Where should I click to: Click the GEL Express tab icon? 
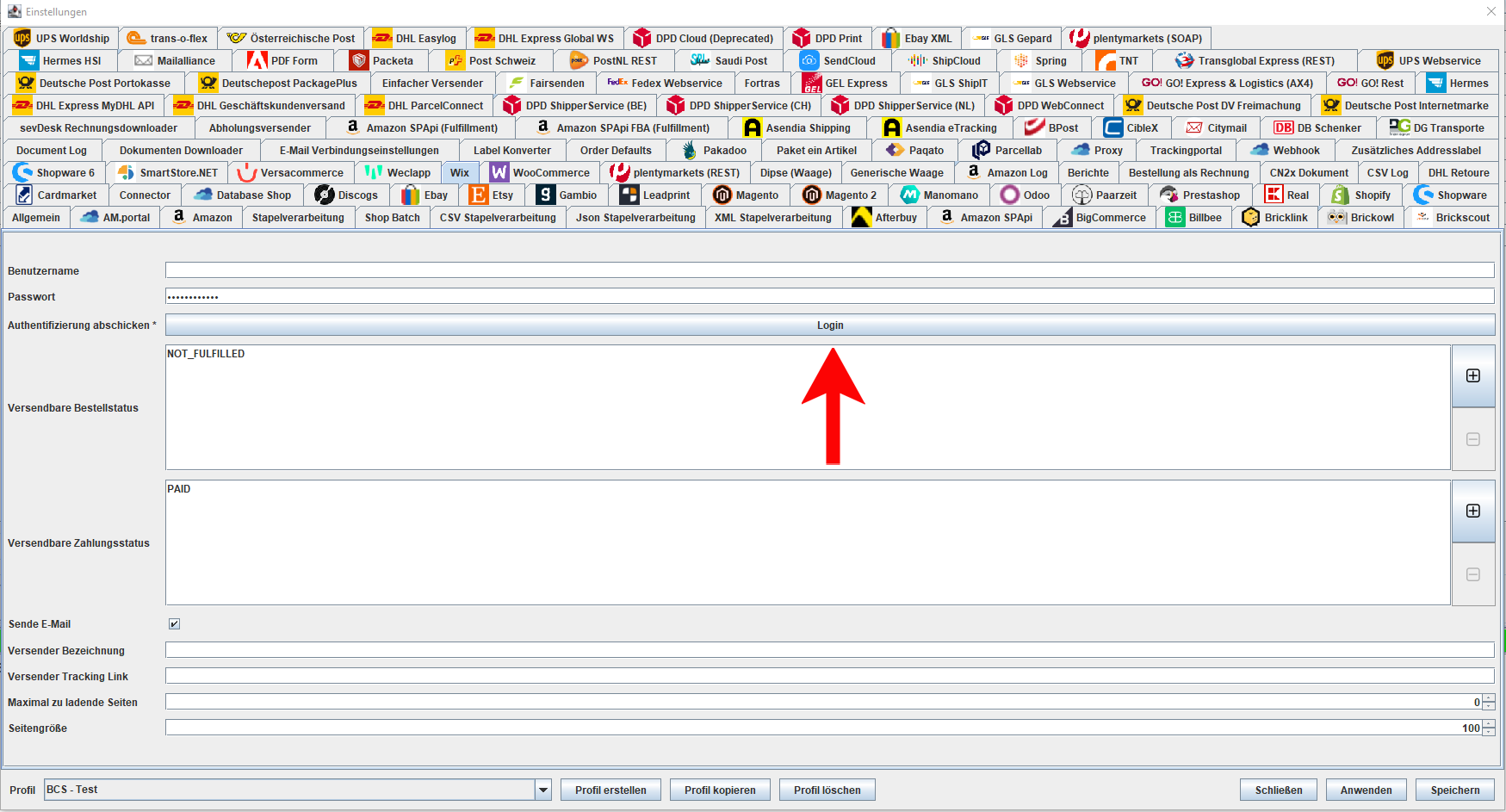coord(812,83)
